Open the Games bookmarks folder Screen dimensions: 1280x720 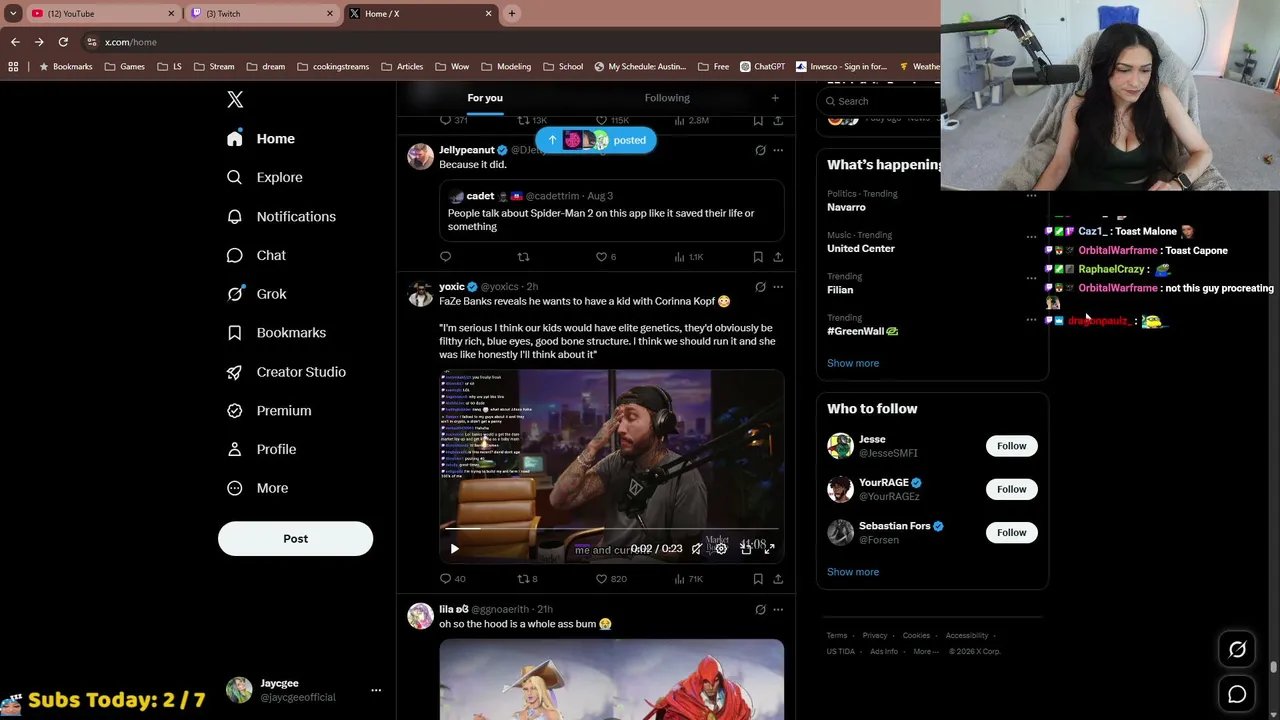(x=125, y=67)
